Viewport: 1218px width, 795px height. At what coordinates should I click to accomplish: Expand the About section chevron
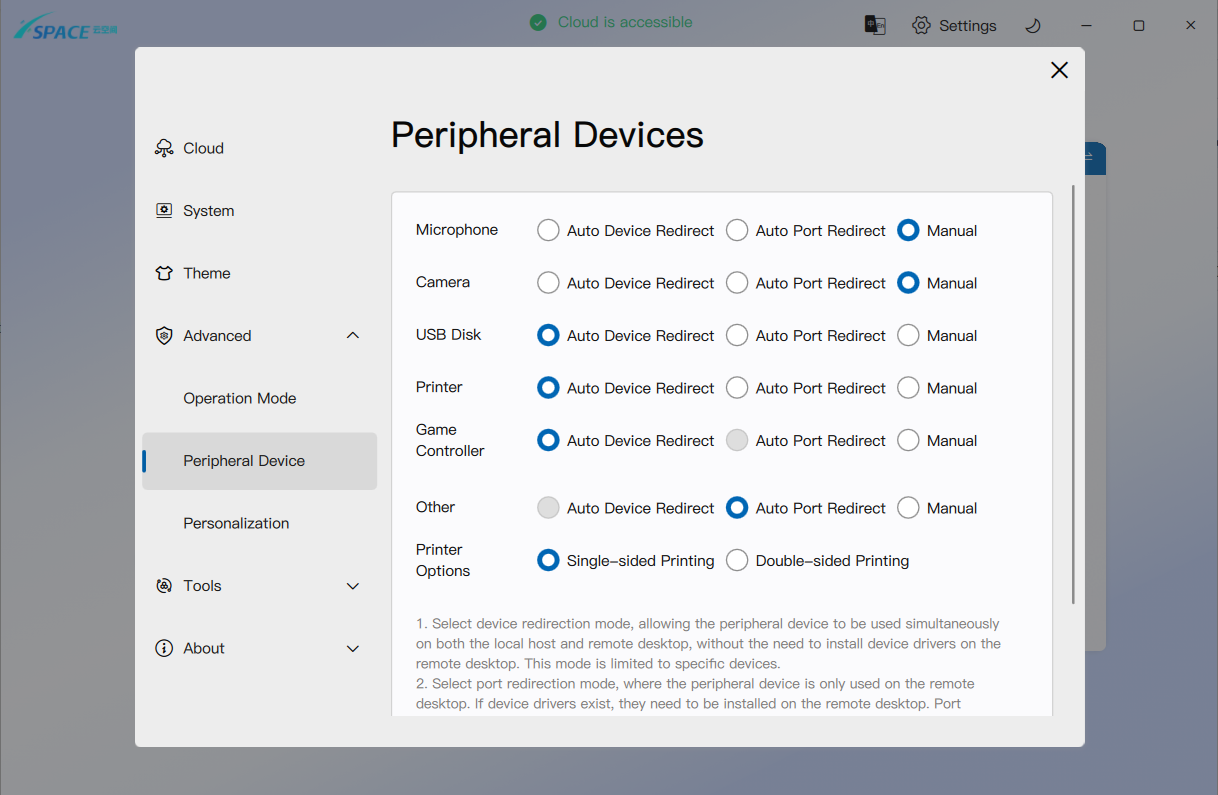click(353, 648)
